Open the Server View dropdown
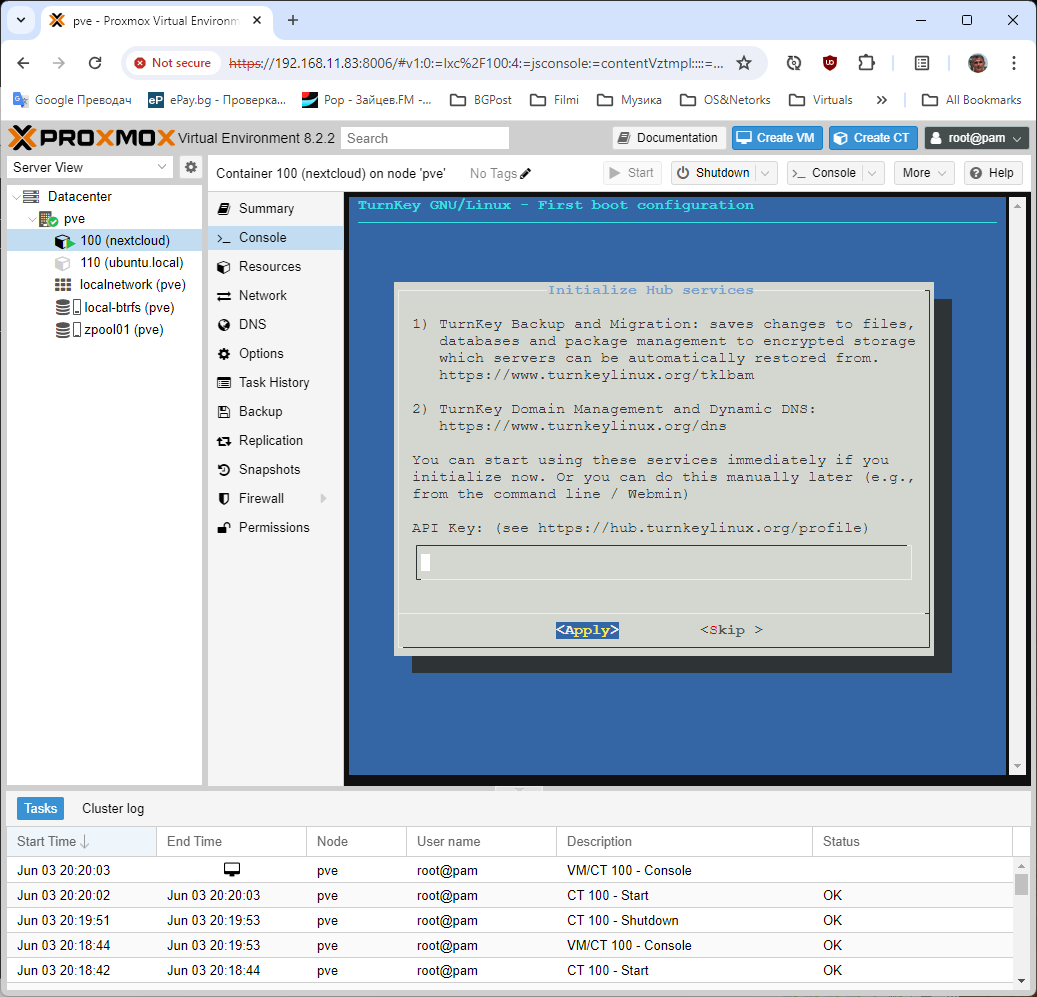Screen dimensions: 1037x997 point(89,167)
